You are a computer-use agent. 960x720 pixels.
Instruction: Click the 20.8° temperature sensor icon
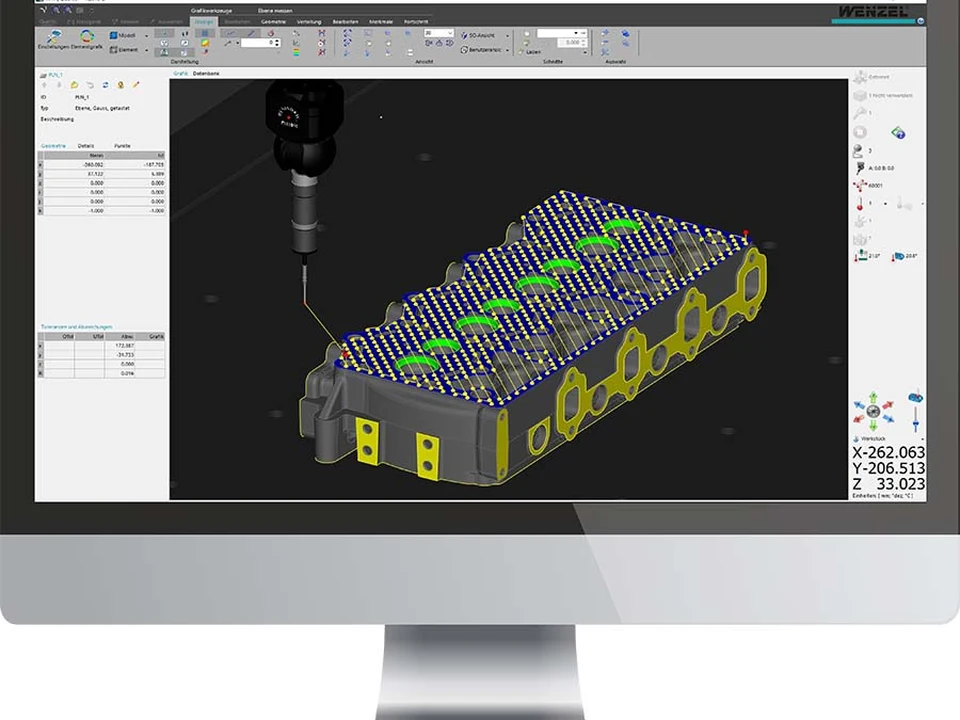[898, 256]
